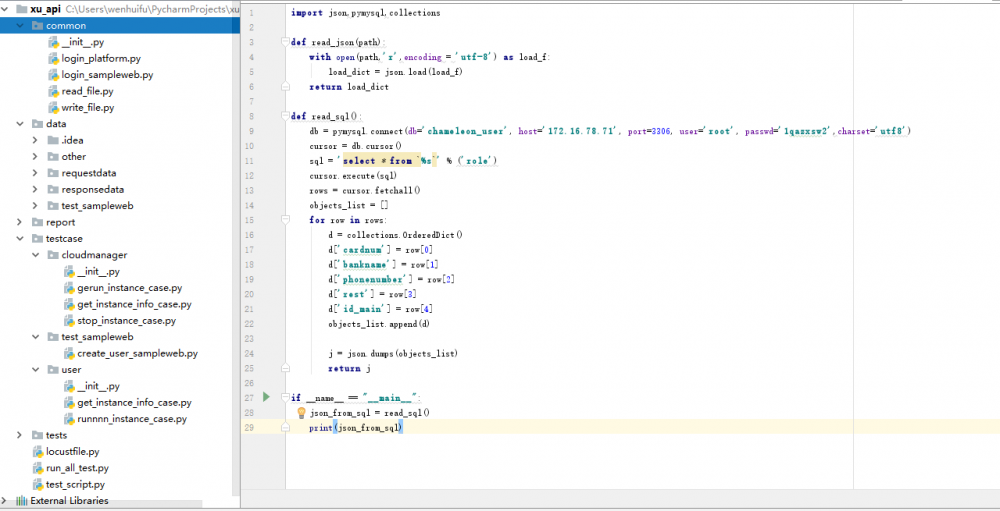
Task: Select the xu_api project root
Action: (45, 9)
